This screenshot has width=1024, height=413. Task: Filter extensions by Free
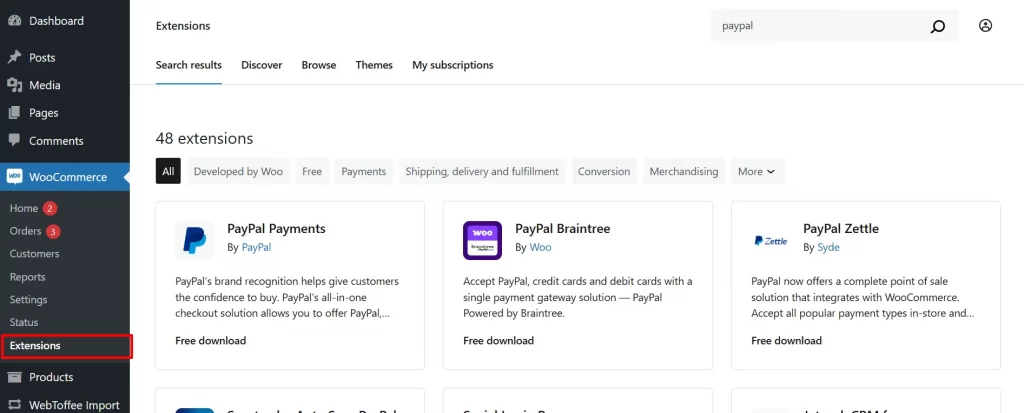(312, 171)
